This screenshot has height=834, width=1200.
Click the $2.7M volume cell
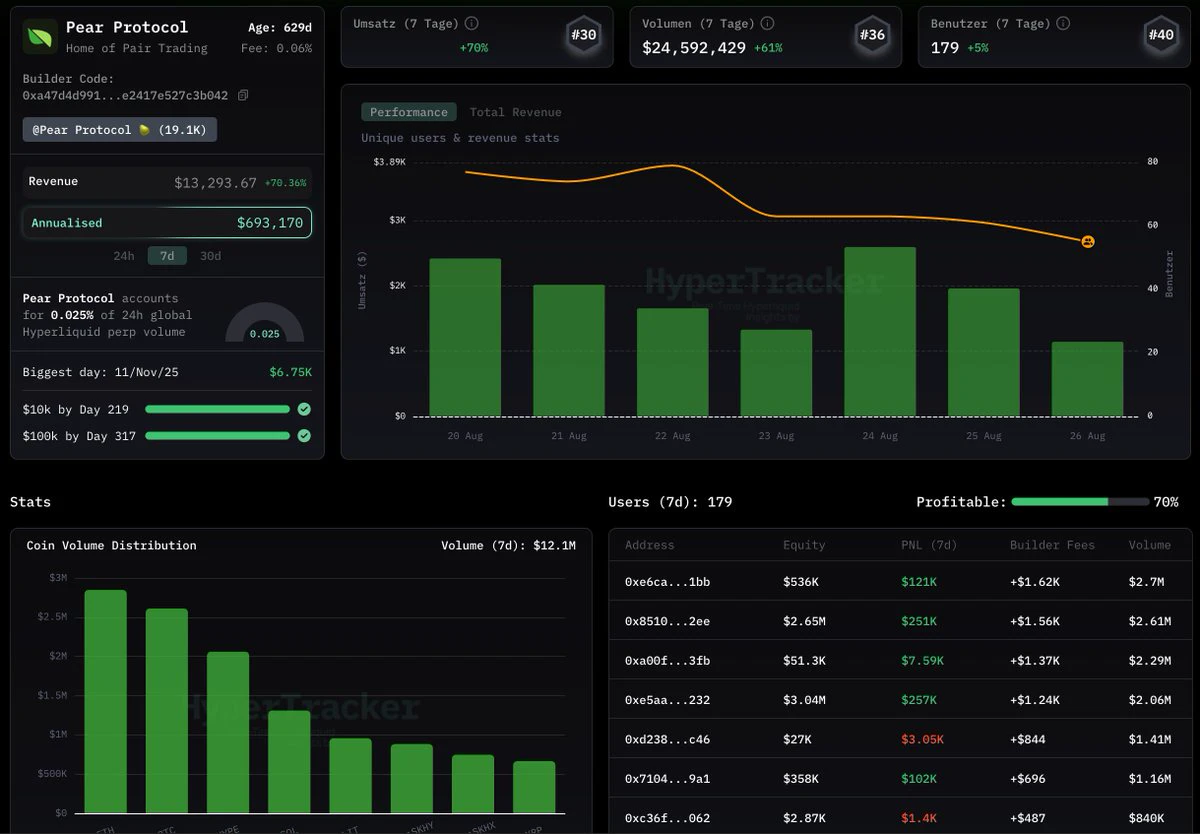(1146, 581)
